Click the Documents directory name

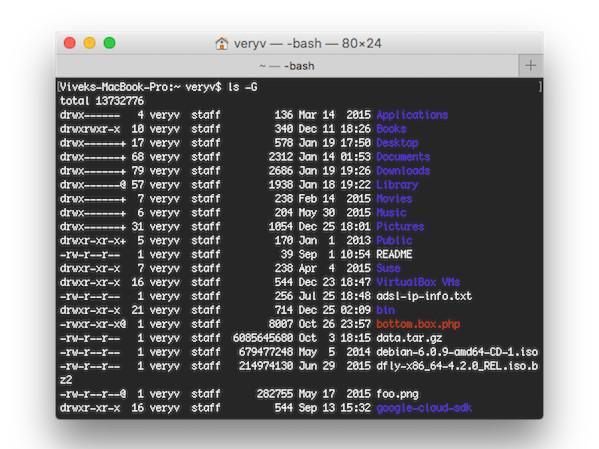pyautogui.click(x=403, y=157)
